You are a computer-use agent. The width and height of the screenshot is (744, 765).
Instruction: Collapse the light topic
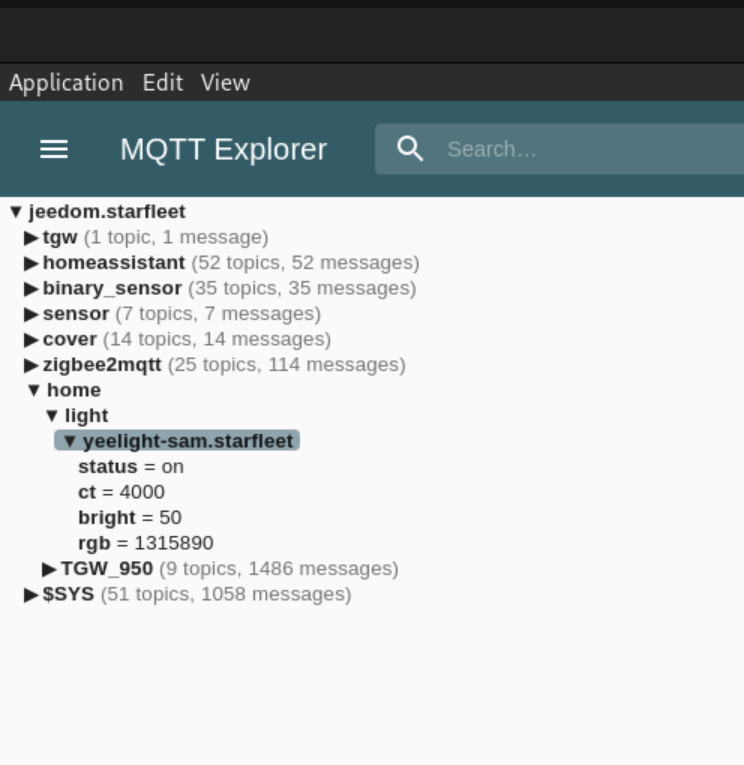(x=52, y=416)
